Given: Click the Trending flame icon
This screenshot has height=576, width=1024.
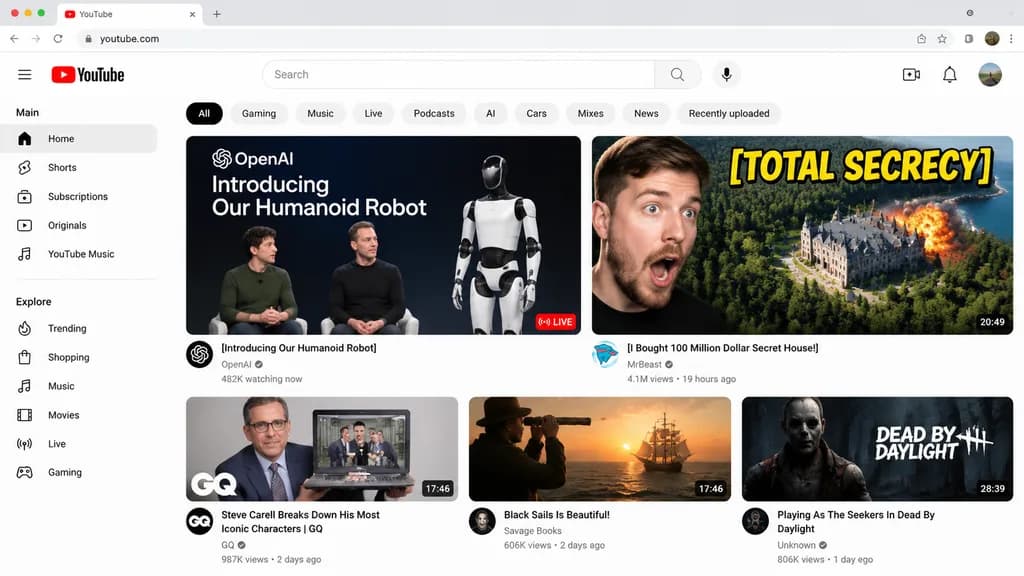Looking at the screenshot, I should [x=25, y=328].
